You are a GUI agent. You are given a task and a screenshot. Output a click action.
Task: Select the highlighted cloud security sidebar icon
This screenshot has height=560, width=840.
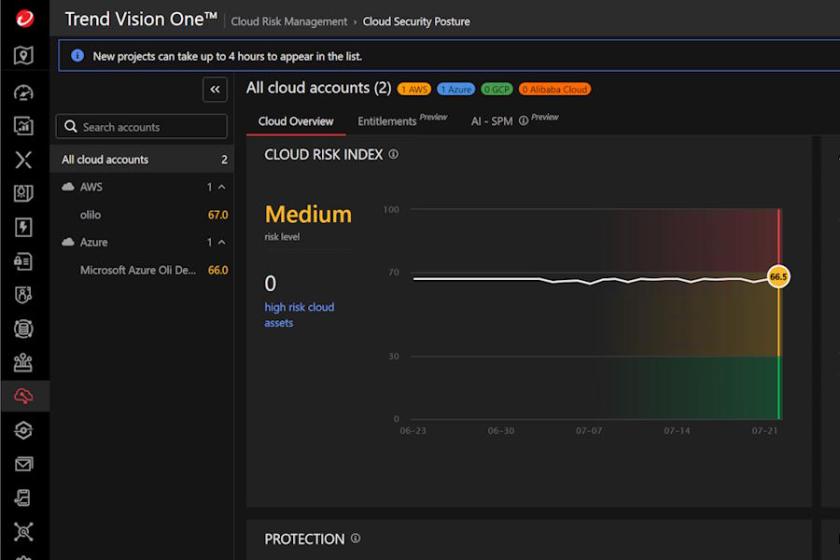(x=24, y=396)
